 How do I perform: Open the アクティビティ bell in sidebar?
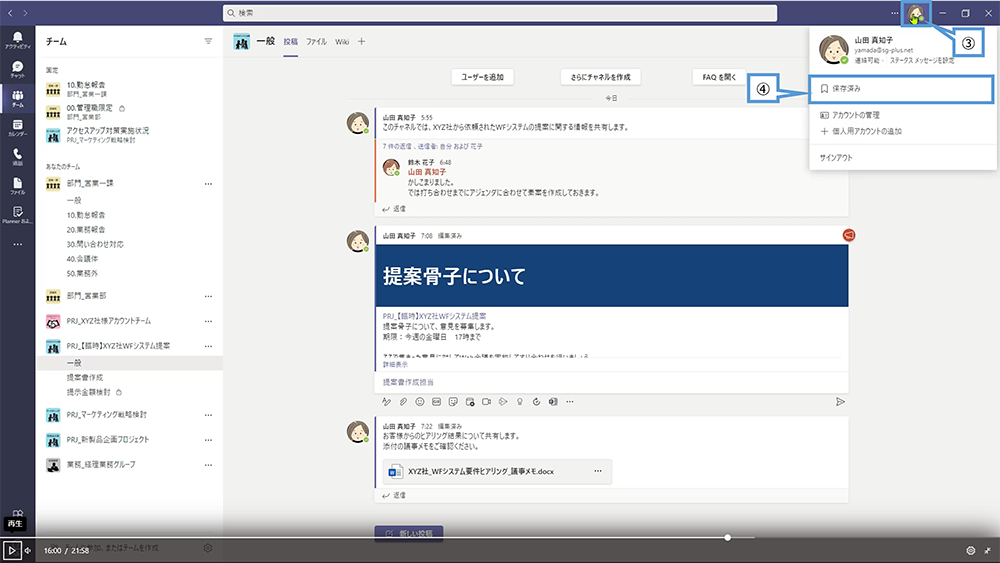click(16, 39)
